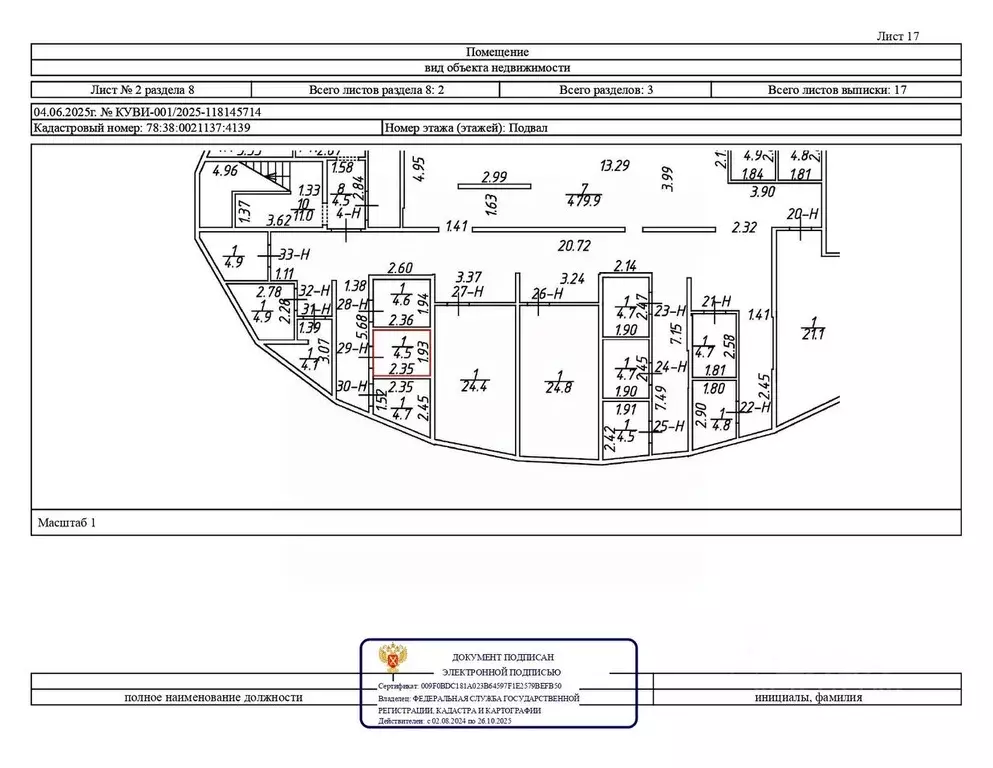
Task: Click the red-outlined room 29-Н
Action: [x=402, y=353]
